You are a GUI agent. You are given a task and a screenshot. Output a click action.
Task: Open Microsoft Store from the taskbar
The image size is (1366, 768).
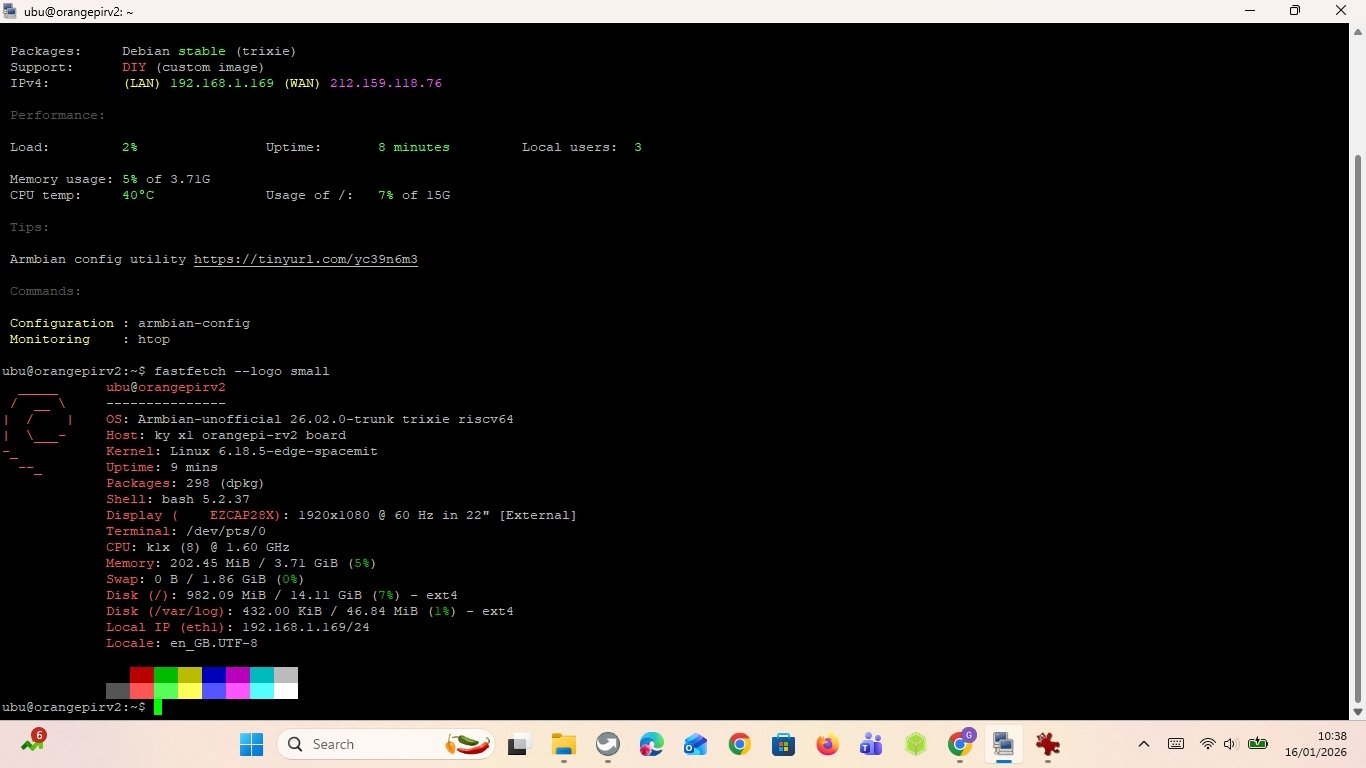(783, 744)
